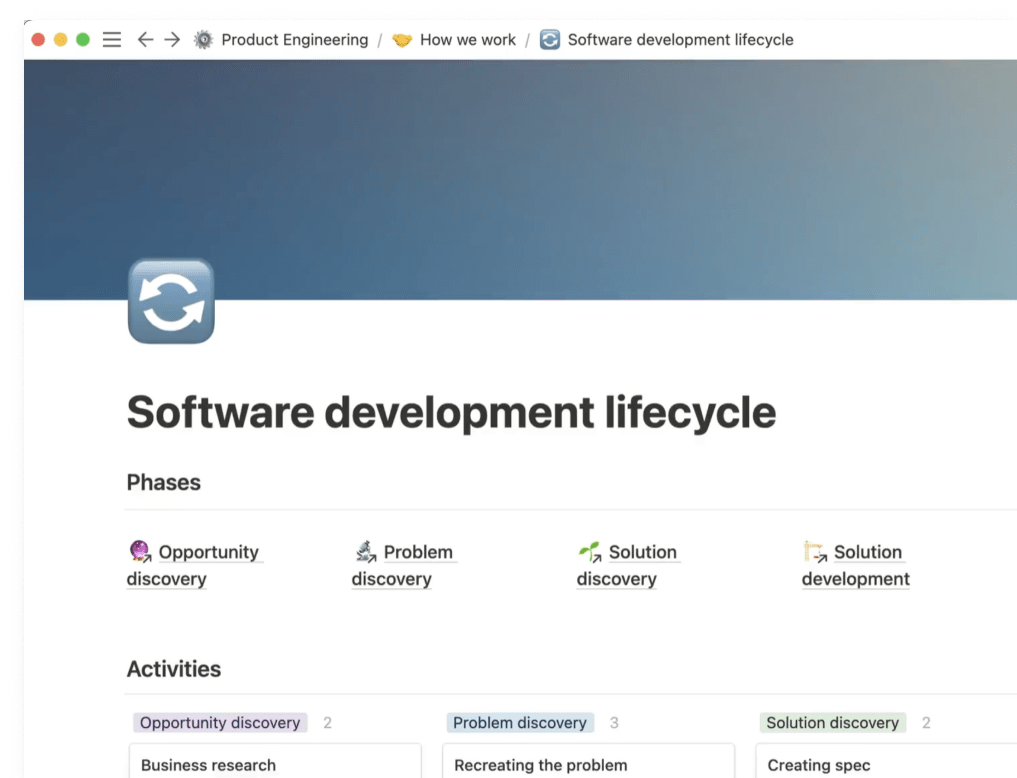Go to How we work breadcrumb
1017x778 pixels.
click(467, 40)
